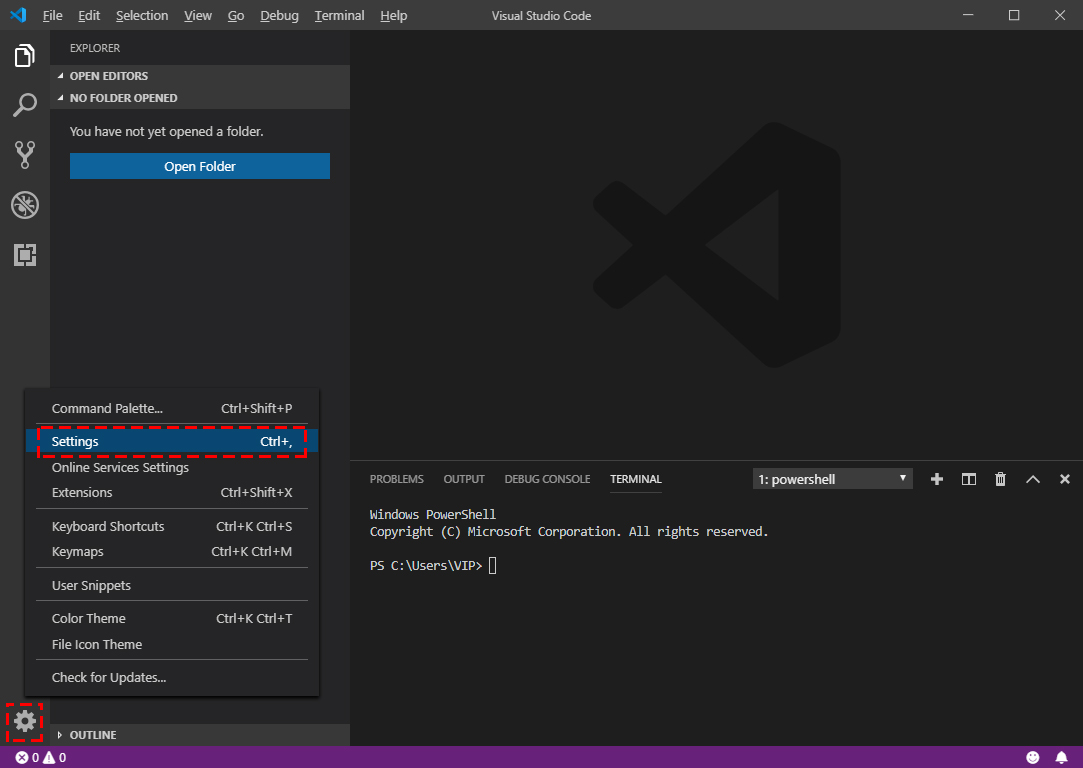Viewport: 1083px width, 768px height.
Task: Select the powershell terminal dropdown
Action: point(832,479)
